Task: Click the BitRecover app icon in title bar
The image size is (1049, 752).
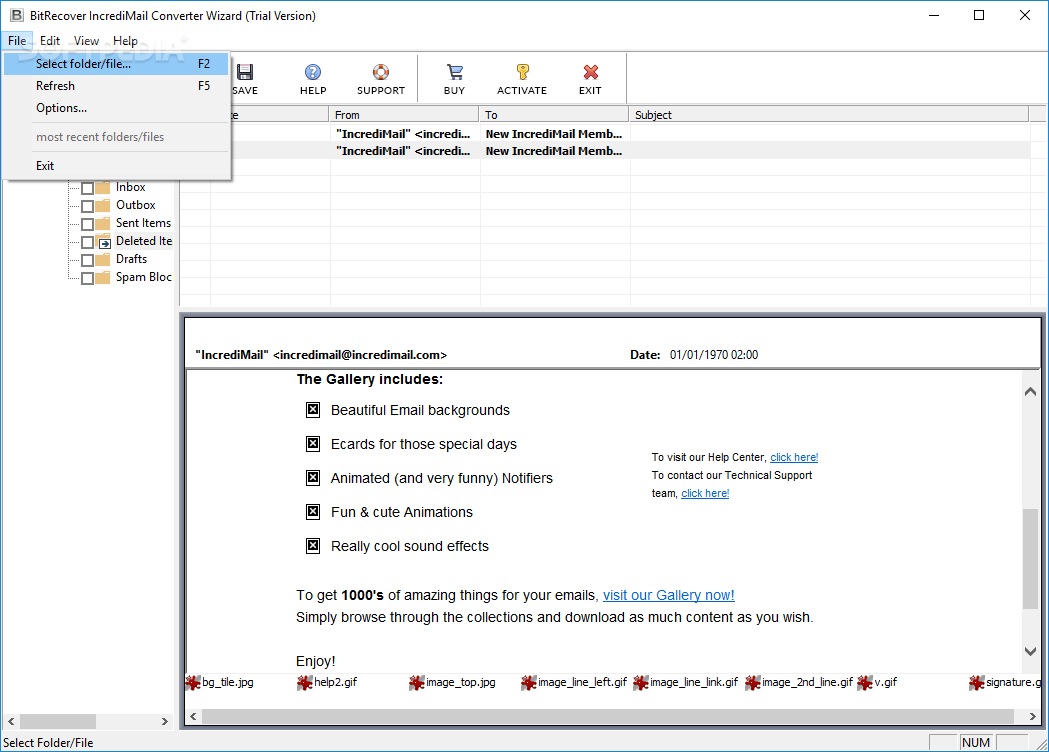Action: point(16,15)
